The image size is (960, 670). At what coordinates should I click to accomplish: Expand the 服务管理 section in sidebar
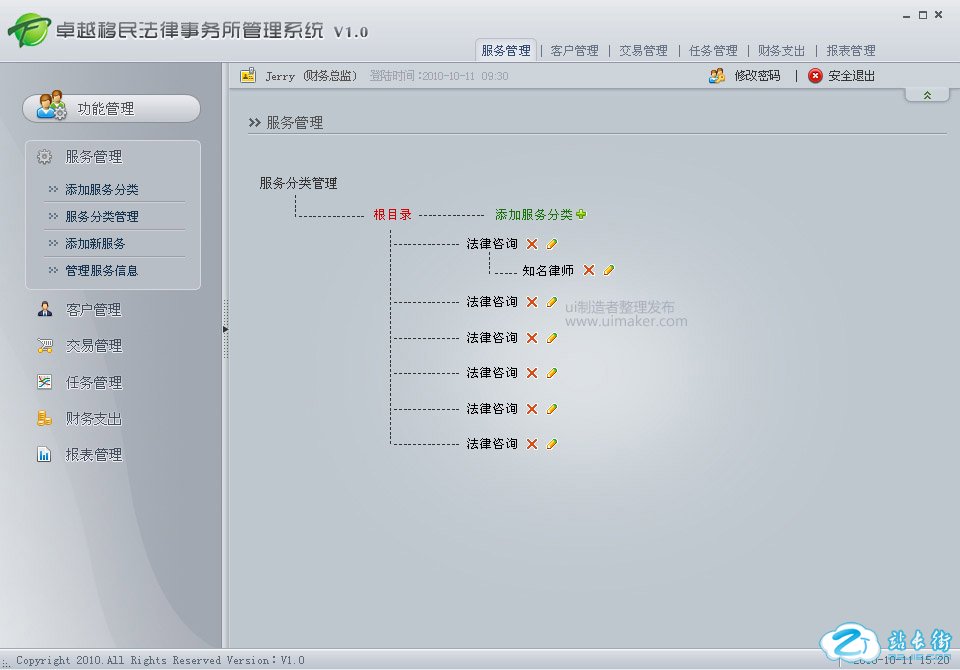click(x=93, y=157)
